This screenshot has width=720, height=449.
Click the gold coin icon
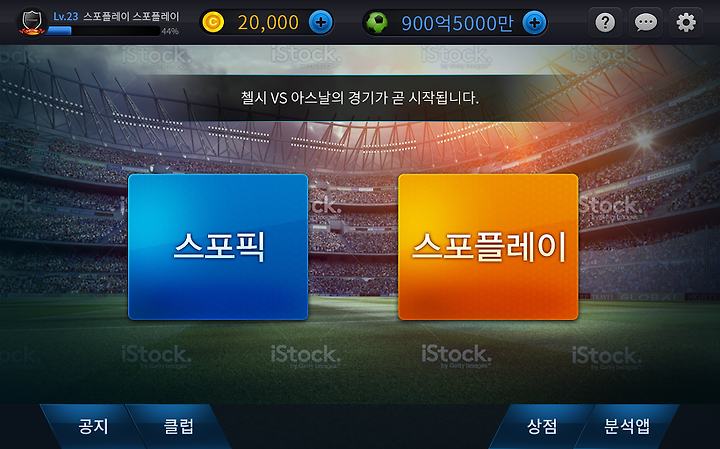pos(213,22)
